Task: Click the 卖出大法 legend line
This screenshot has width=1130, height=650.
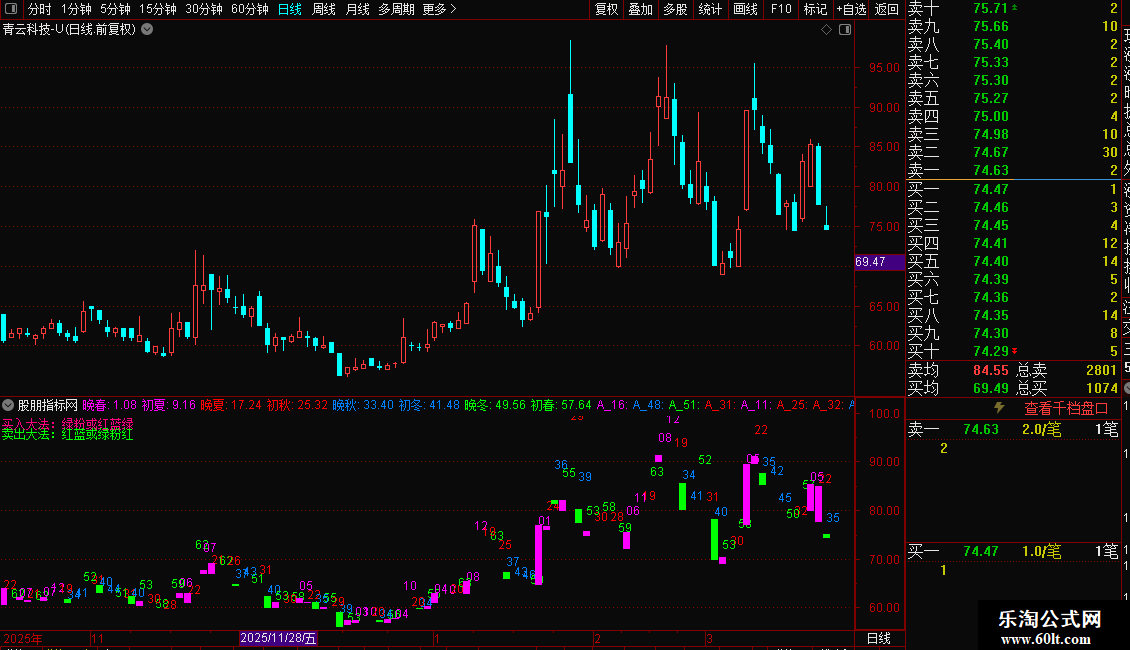Action: coord(68,434)
